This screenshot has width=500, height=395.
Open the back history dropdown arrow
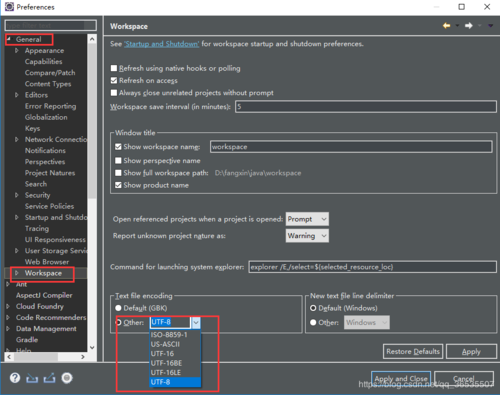(x=457, y=26)
